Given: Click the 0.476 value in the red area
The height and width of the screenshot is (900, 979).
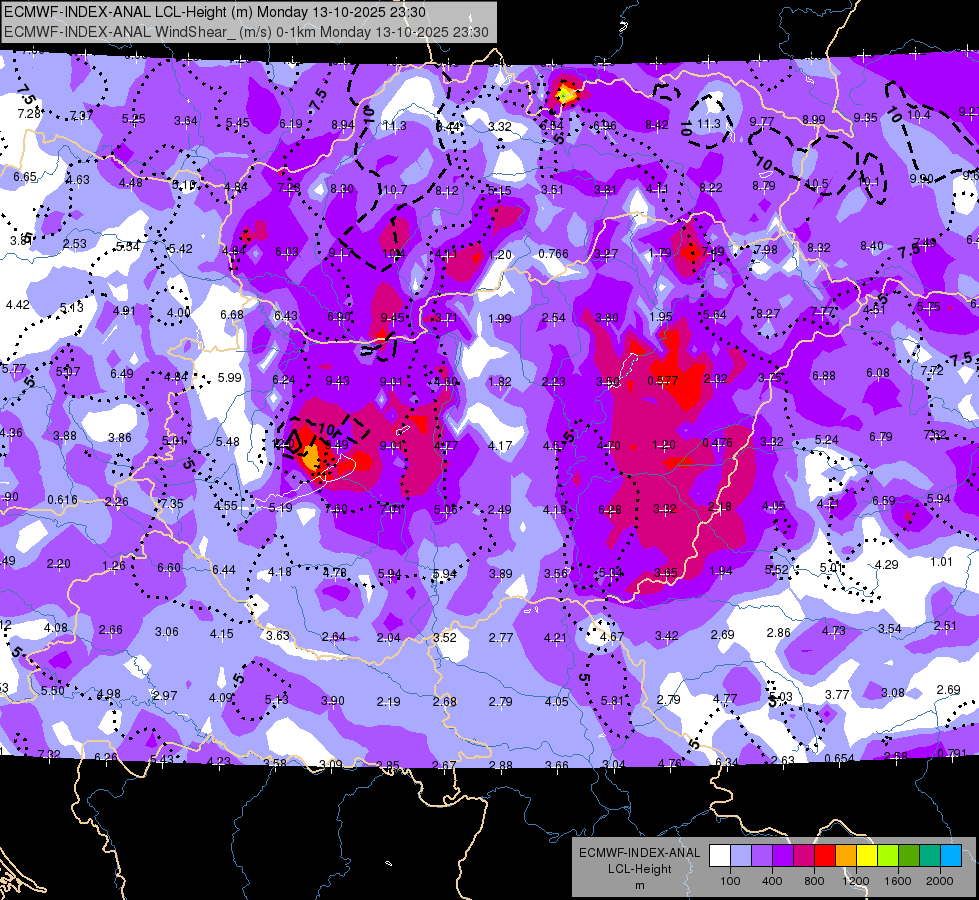Looking at the screenshot, I should (716, 443).
